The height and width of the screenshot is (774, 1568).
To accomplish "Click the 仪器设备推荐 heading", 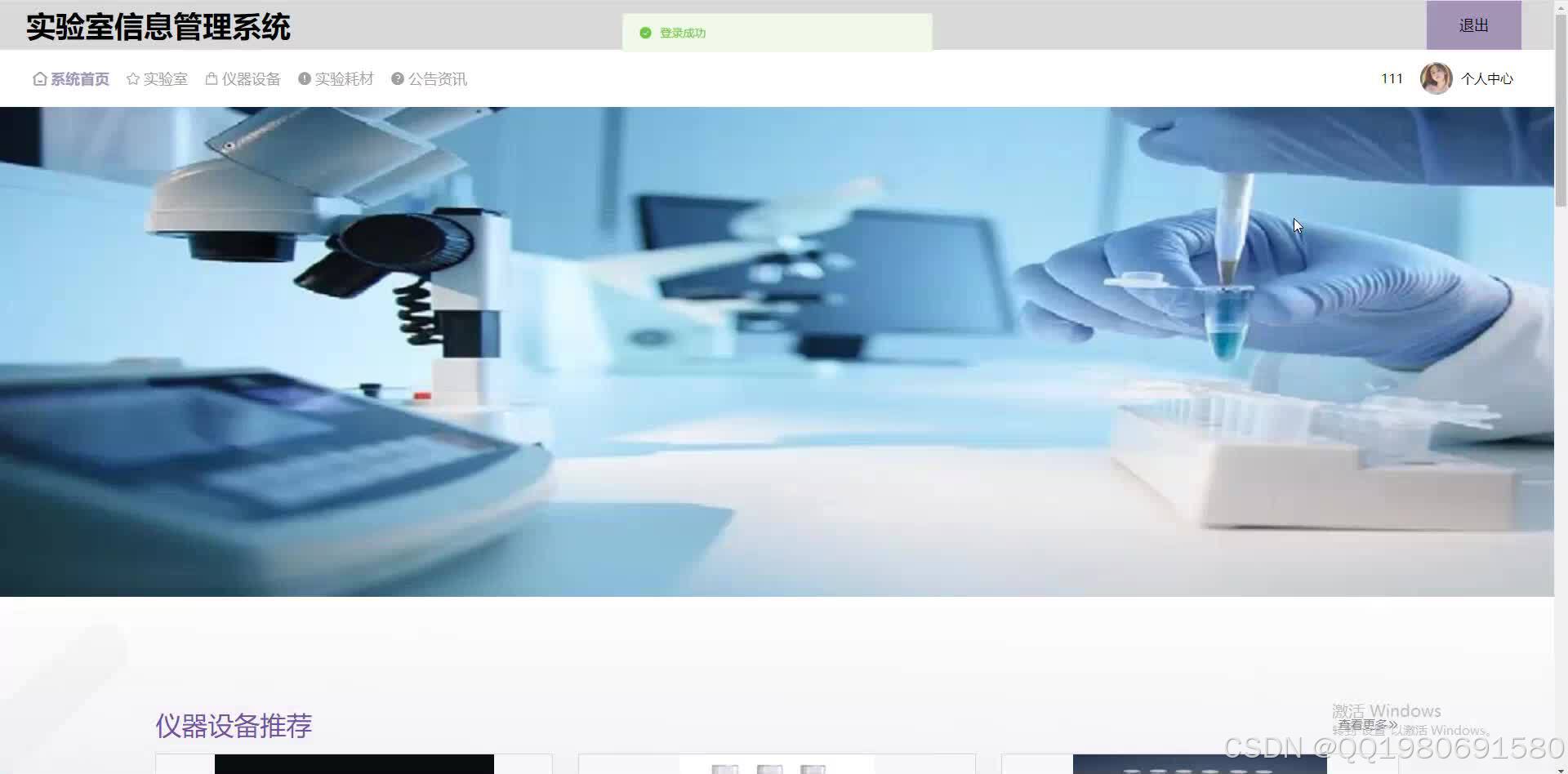I will tap(234, 726).
